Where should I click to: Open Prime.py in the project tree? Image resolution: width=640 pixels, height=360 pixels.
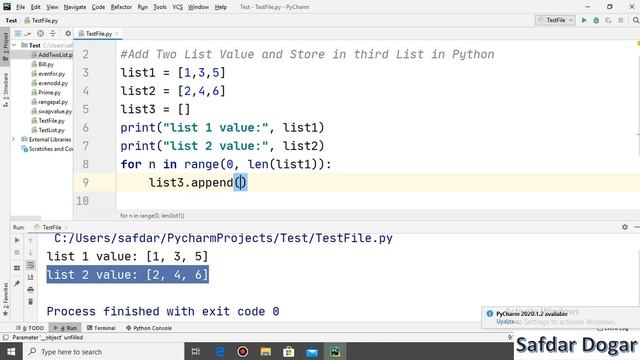46,92
